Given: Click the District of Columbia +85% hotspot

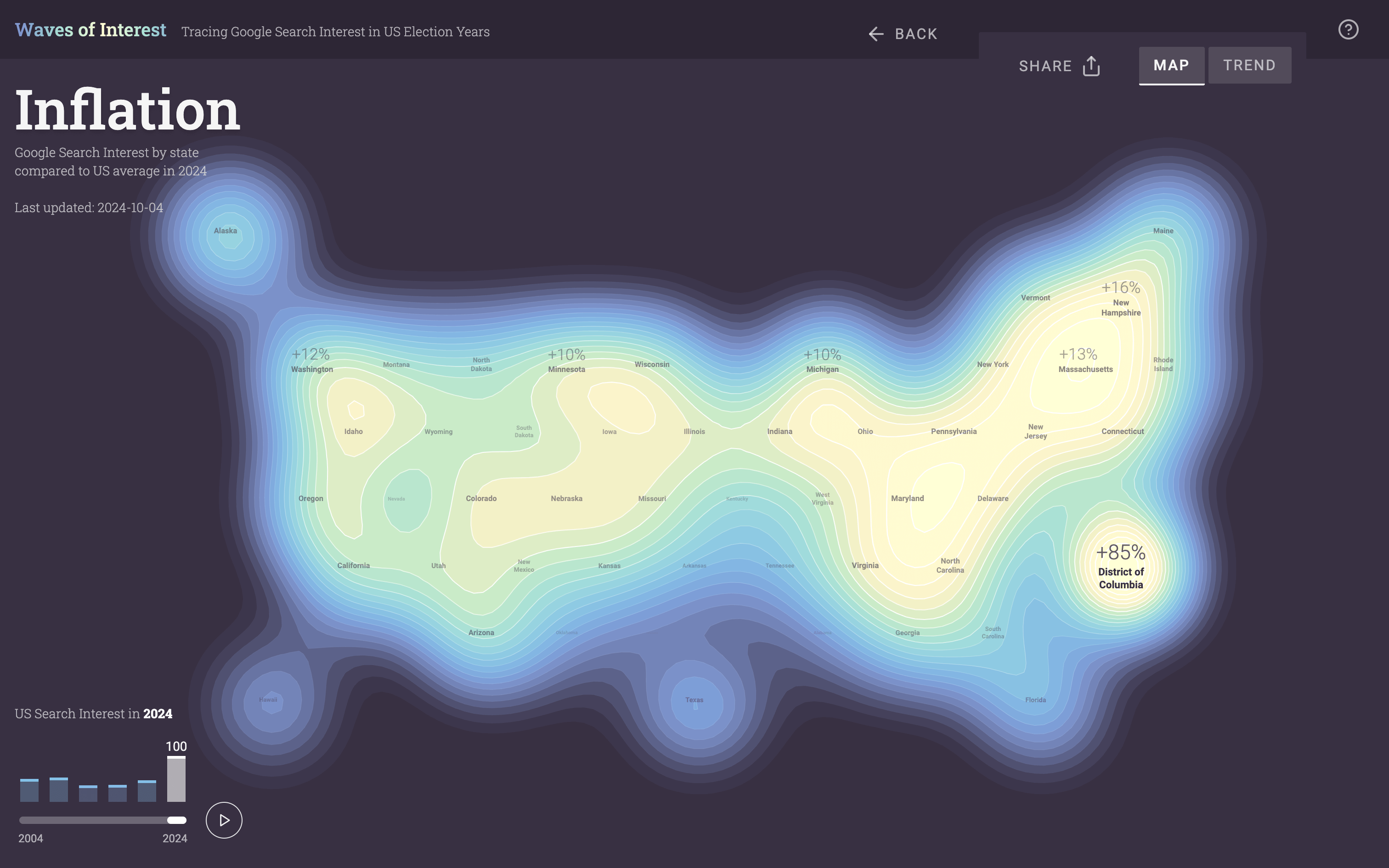Looking at the screenshot, I should coord(1120,565).
